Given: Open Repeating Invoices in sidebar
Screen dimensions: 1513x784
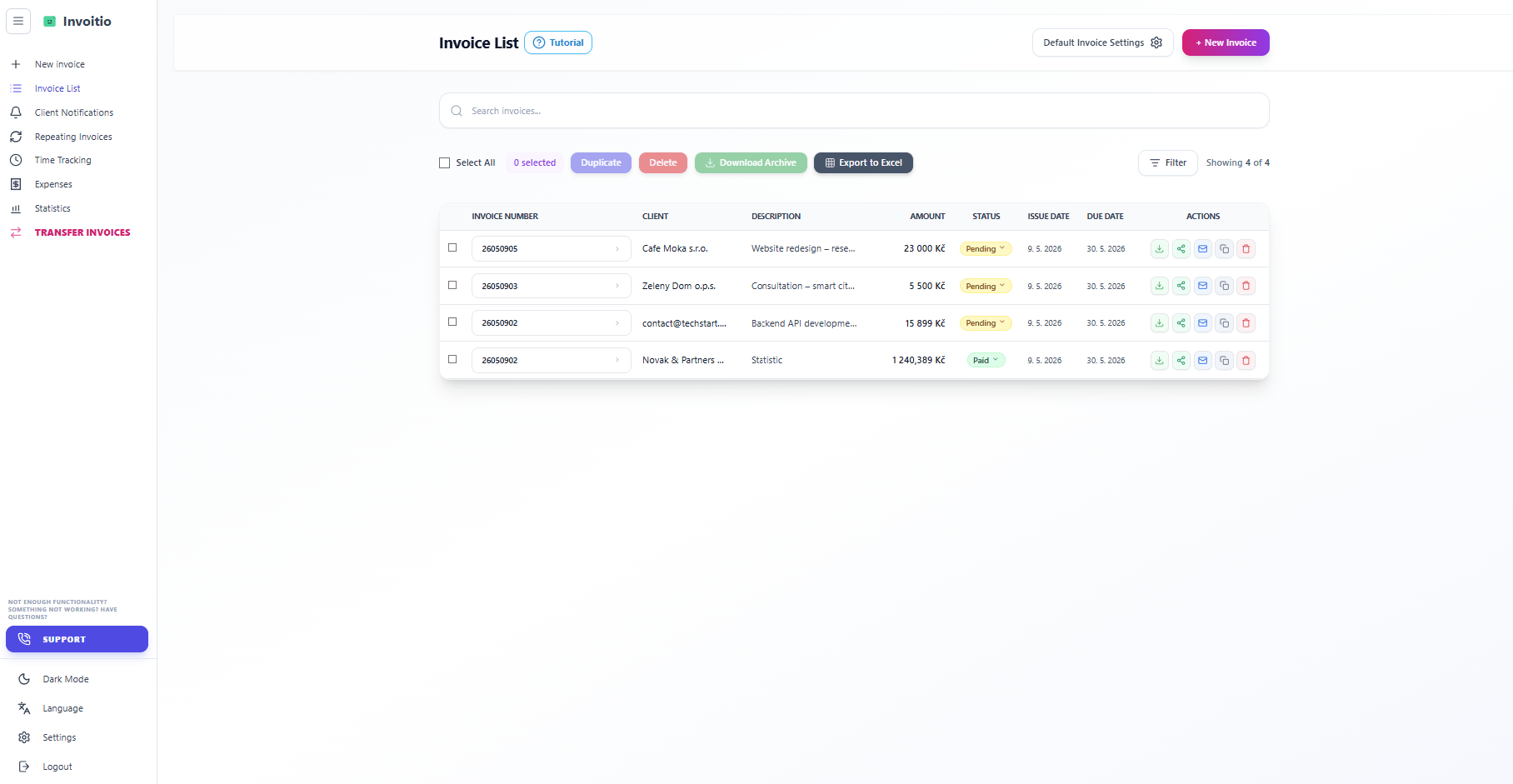Looking at the screenshot, I should point(73,137).
